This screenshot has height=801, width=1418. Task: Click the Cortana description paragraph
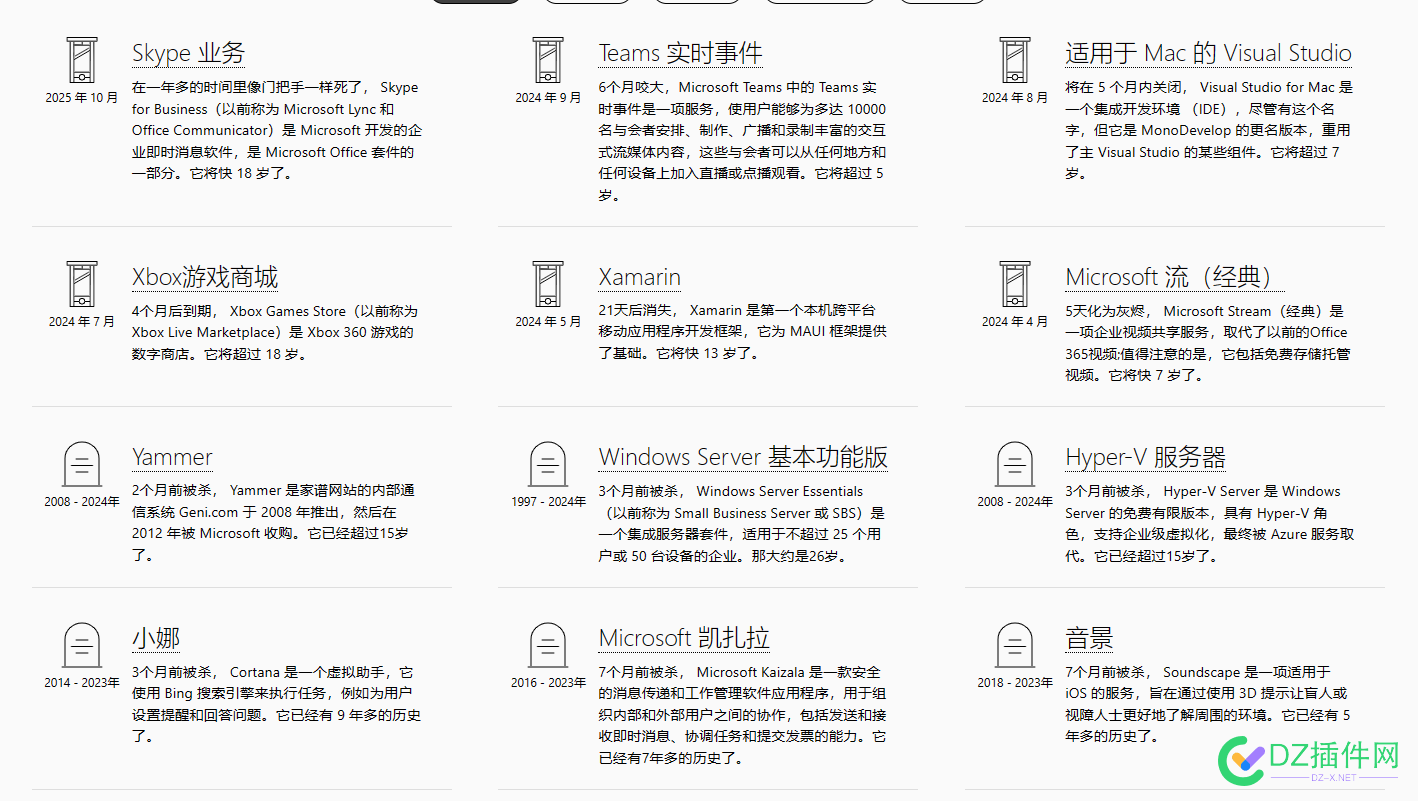(x=277, y=704)
